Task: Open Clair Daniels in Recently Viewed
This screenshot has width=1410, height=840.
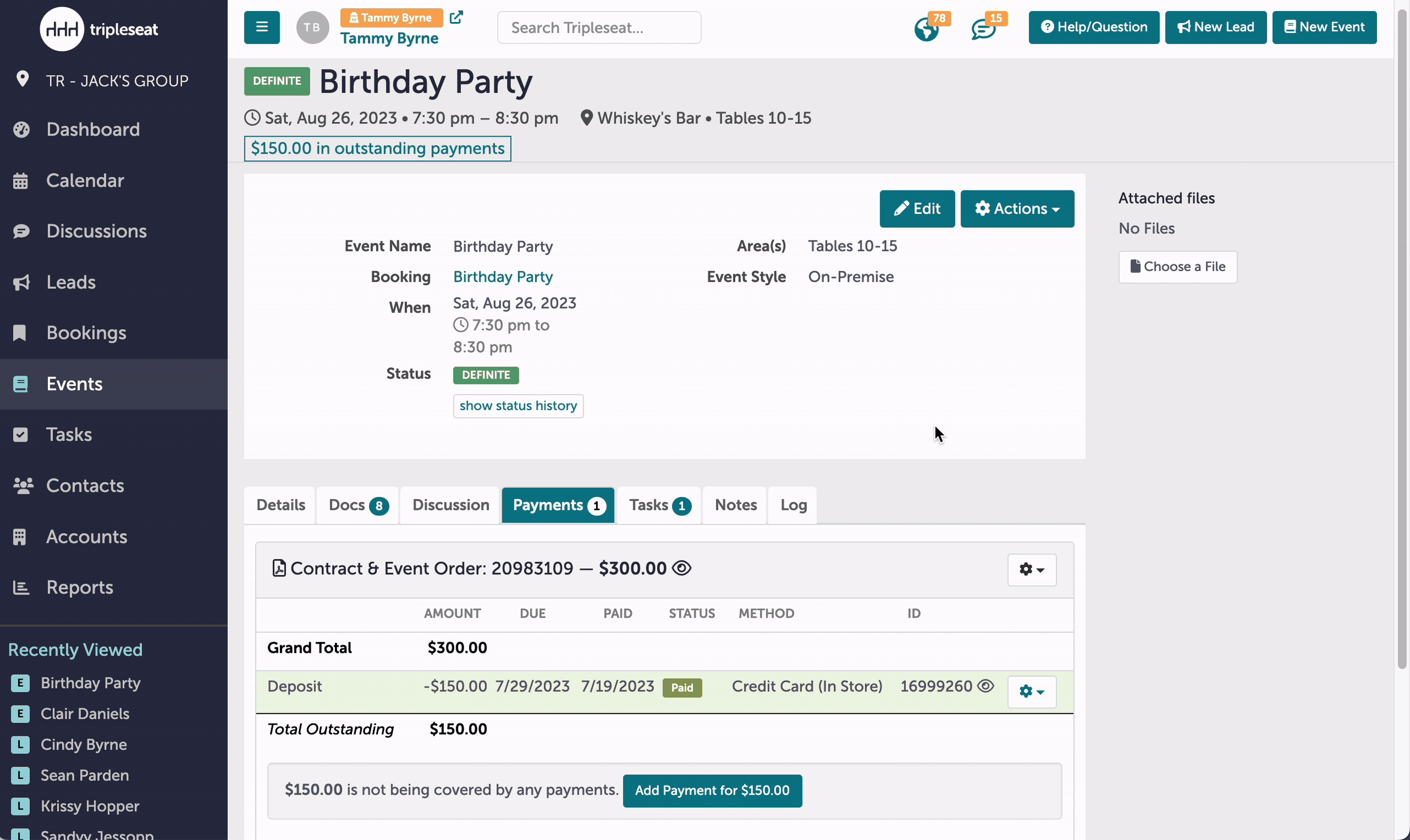Action: click(85, 714)
